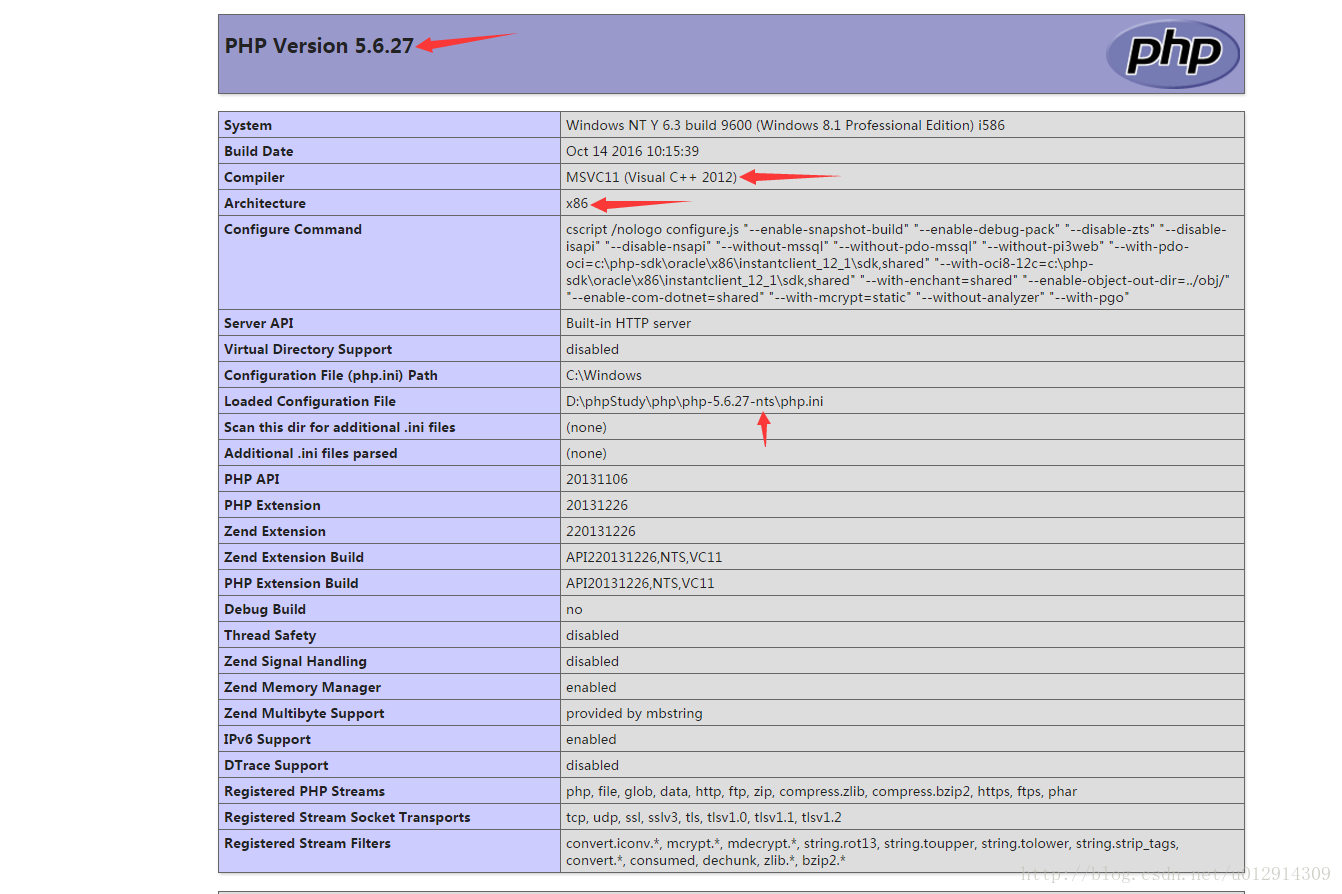
Task: Click the 'Debug Build' label
Action: (265, 609)
